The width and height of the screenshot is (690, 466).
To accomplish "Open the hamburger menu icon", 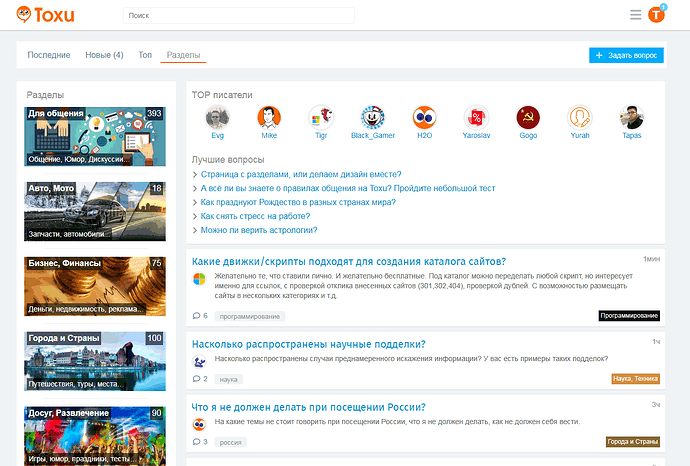I will click(x=635, y=15).
